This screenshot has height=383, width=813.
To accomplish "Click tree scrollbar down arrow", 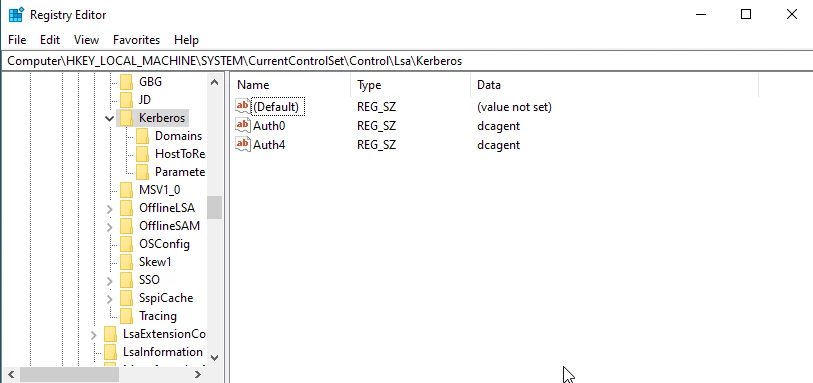I will pos(215,358).
